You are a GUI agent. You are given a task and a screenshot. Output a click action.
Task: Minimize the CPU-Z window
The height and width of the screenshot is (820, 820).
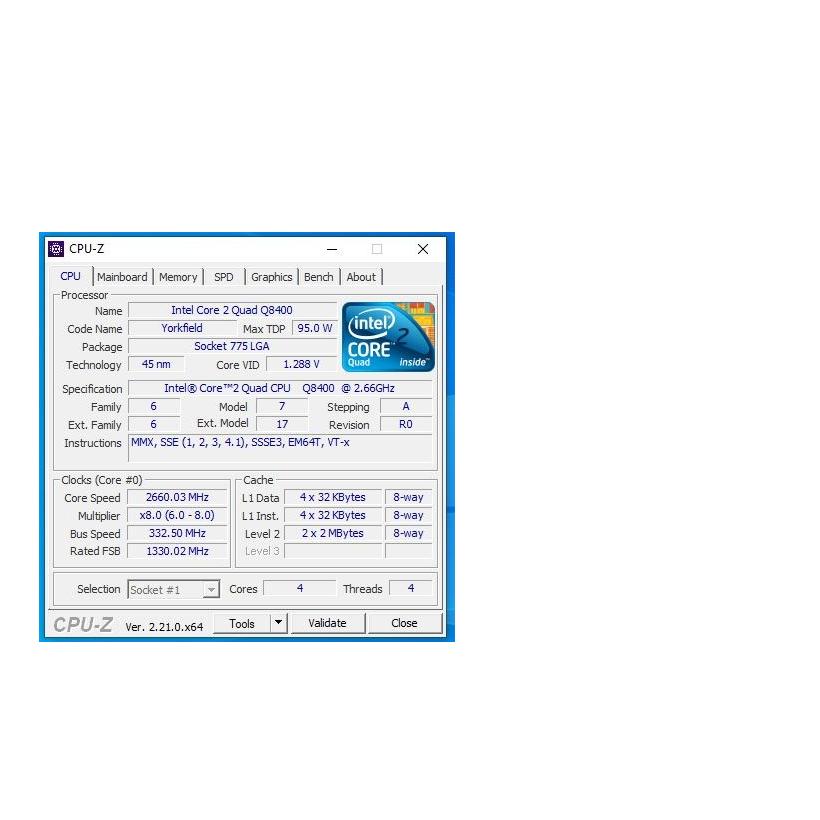coord(332,249)
